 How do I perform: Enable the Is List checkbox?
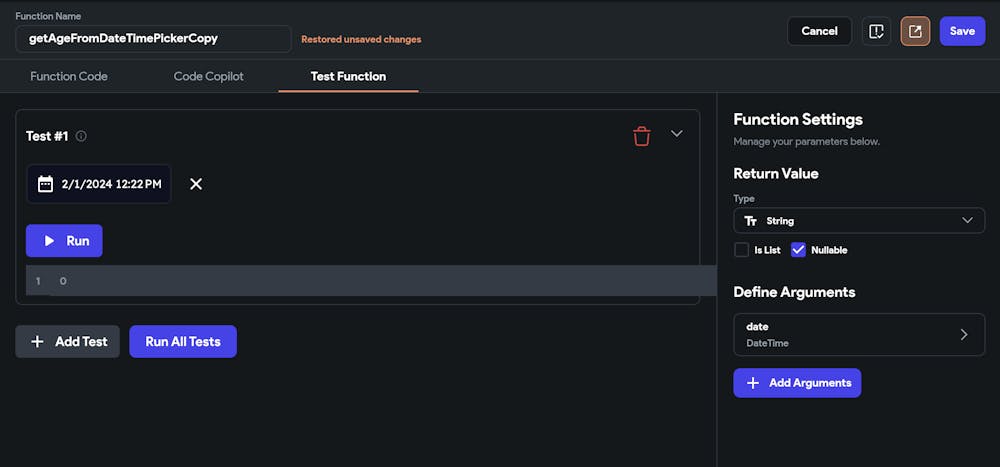[741, 250]
